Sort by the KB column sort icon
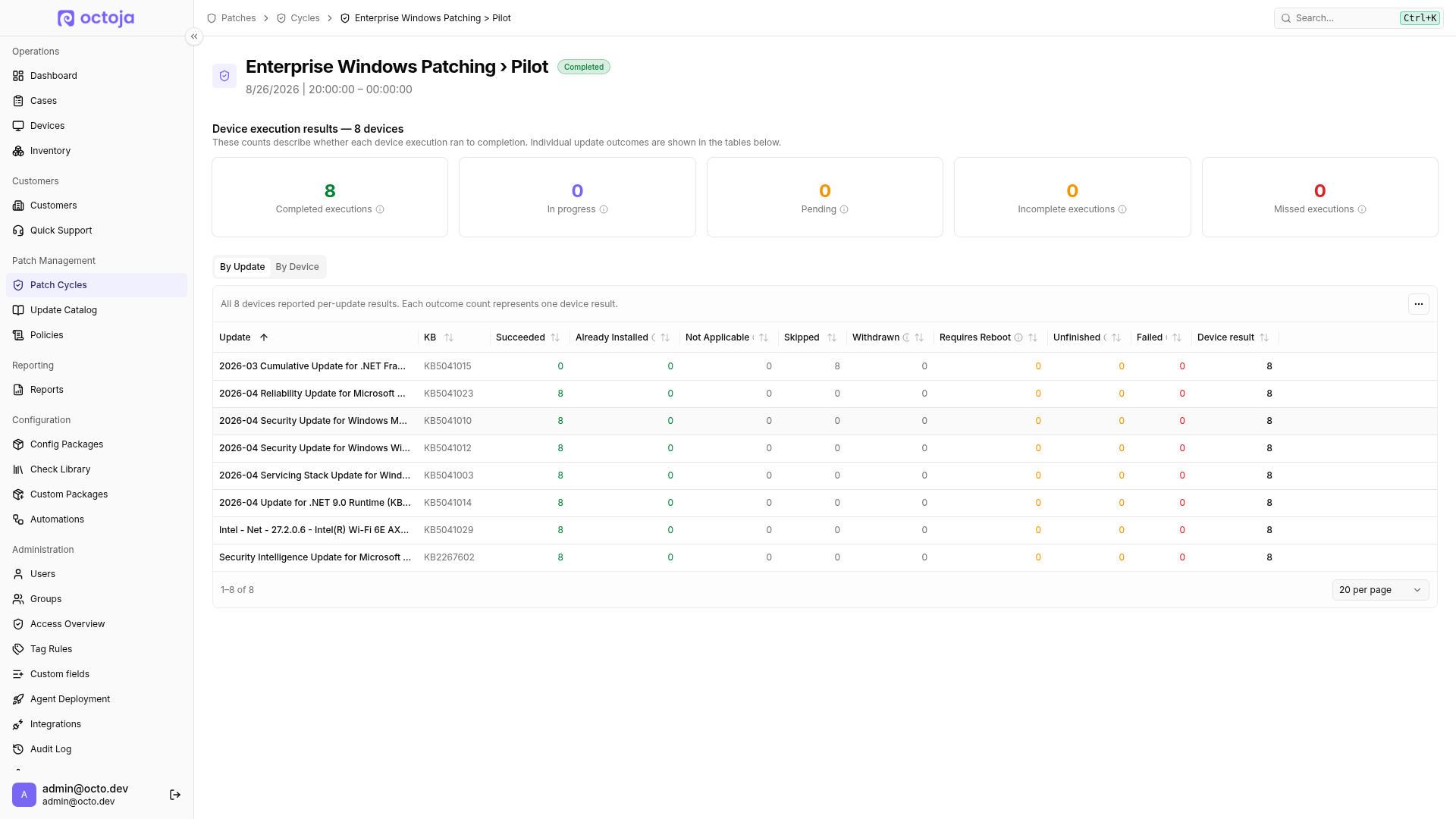The height and width of the screenshot is (819, 1456). tap(449, 337)
